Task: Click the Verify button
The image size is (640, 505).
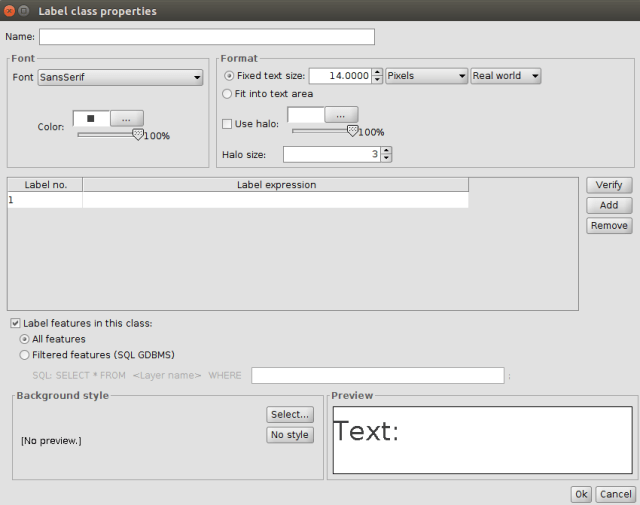Action: point(608,185)
